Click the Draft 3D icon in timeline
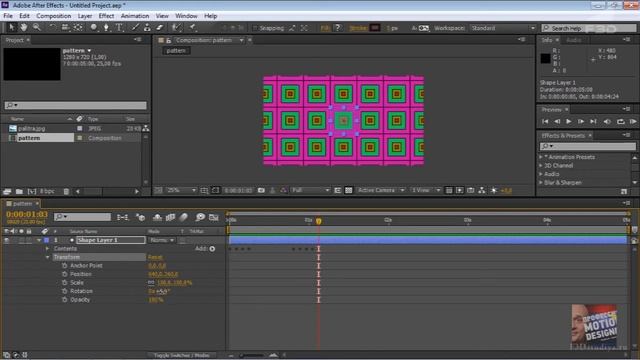The image size is (640, 360). pyautogui.click(x=140, y=217)
